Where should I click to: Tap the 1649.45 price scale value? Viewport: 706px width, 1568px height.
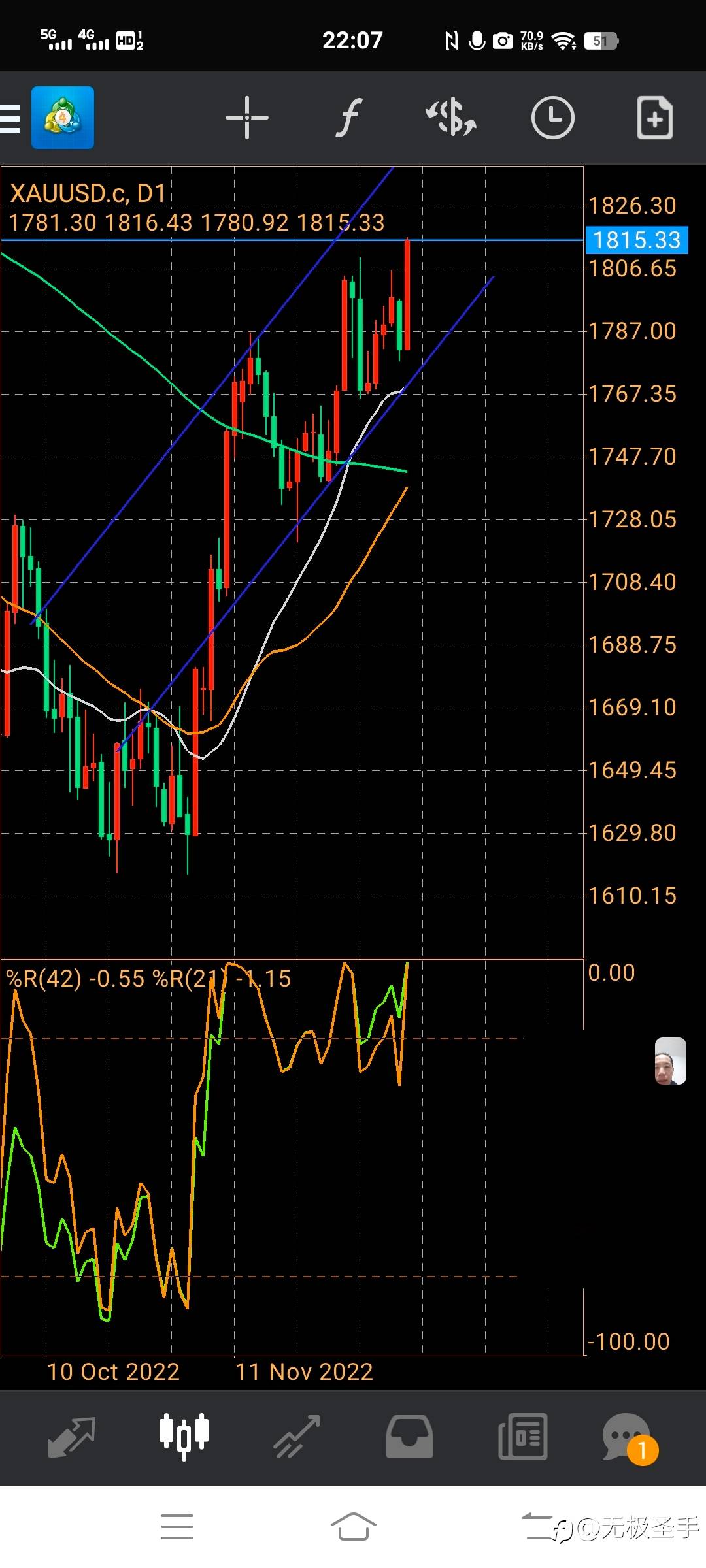tap(633, 770)
